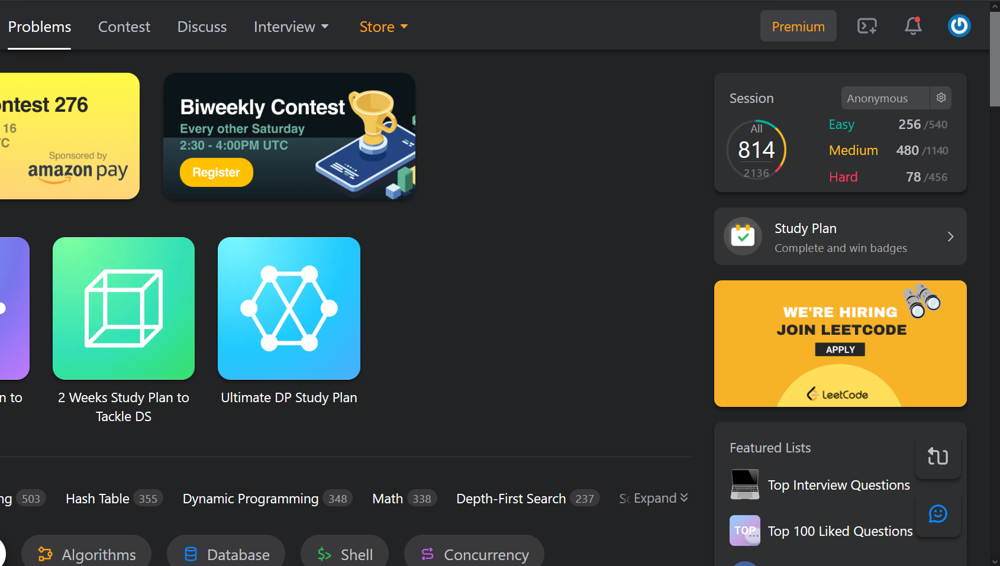Open Top 100 Liked Questions list
1000x566 pixels.
pos(840,531)
